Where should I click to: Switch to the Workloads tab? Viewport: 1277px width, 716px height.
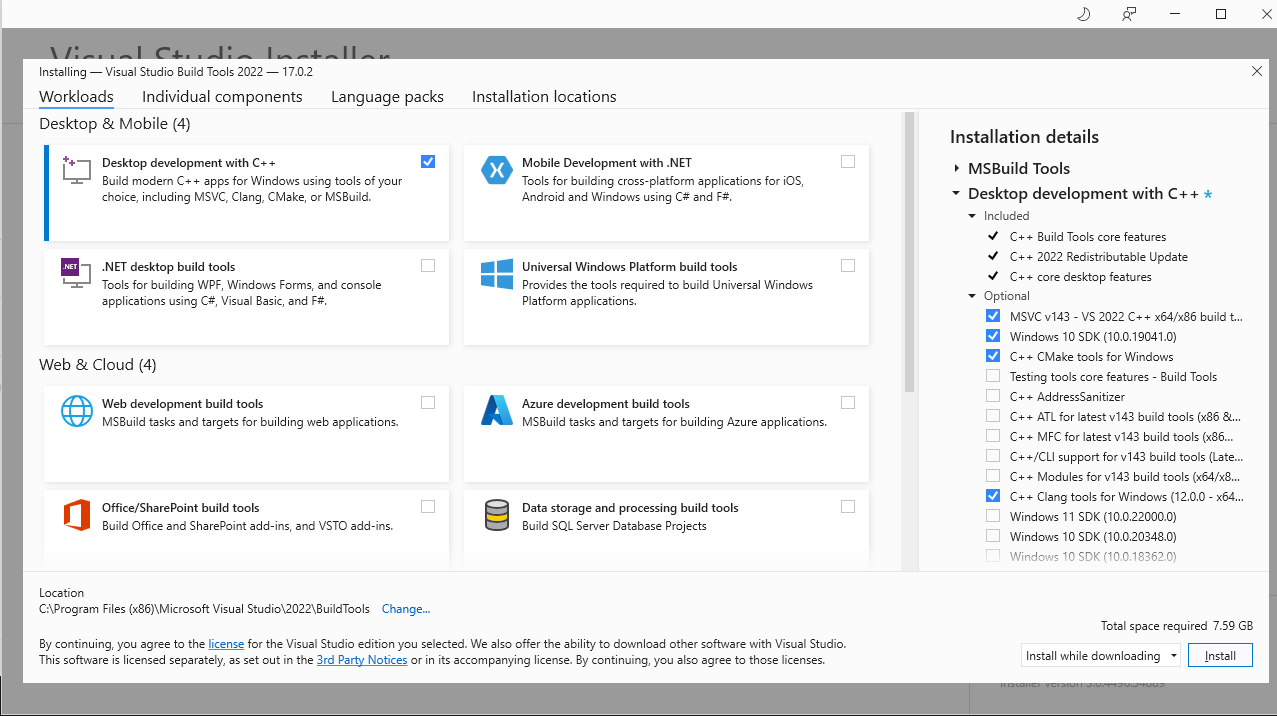[76, 97]
